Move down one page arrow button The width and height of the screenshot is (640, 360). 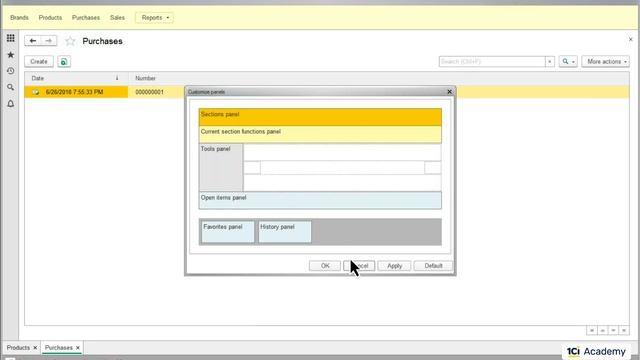point(613,330)
